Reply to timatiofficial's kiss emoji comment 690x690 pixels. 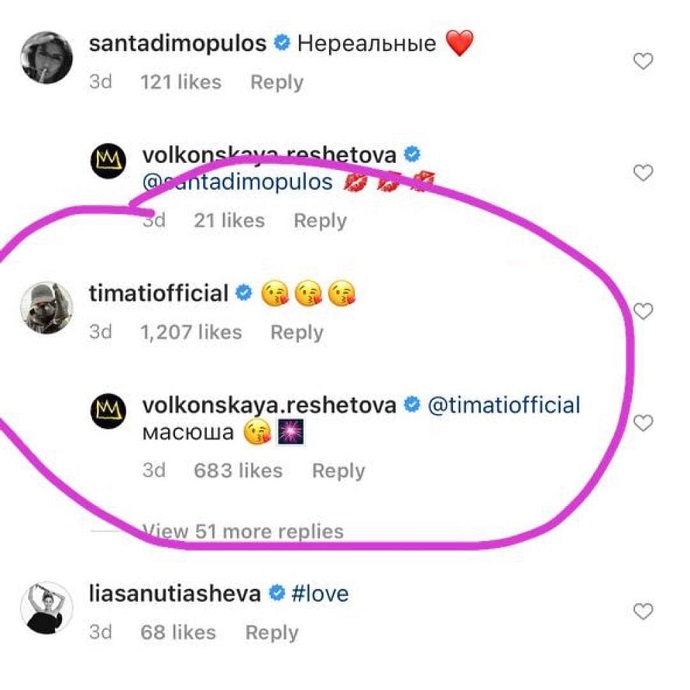tap(297, 332)
